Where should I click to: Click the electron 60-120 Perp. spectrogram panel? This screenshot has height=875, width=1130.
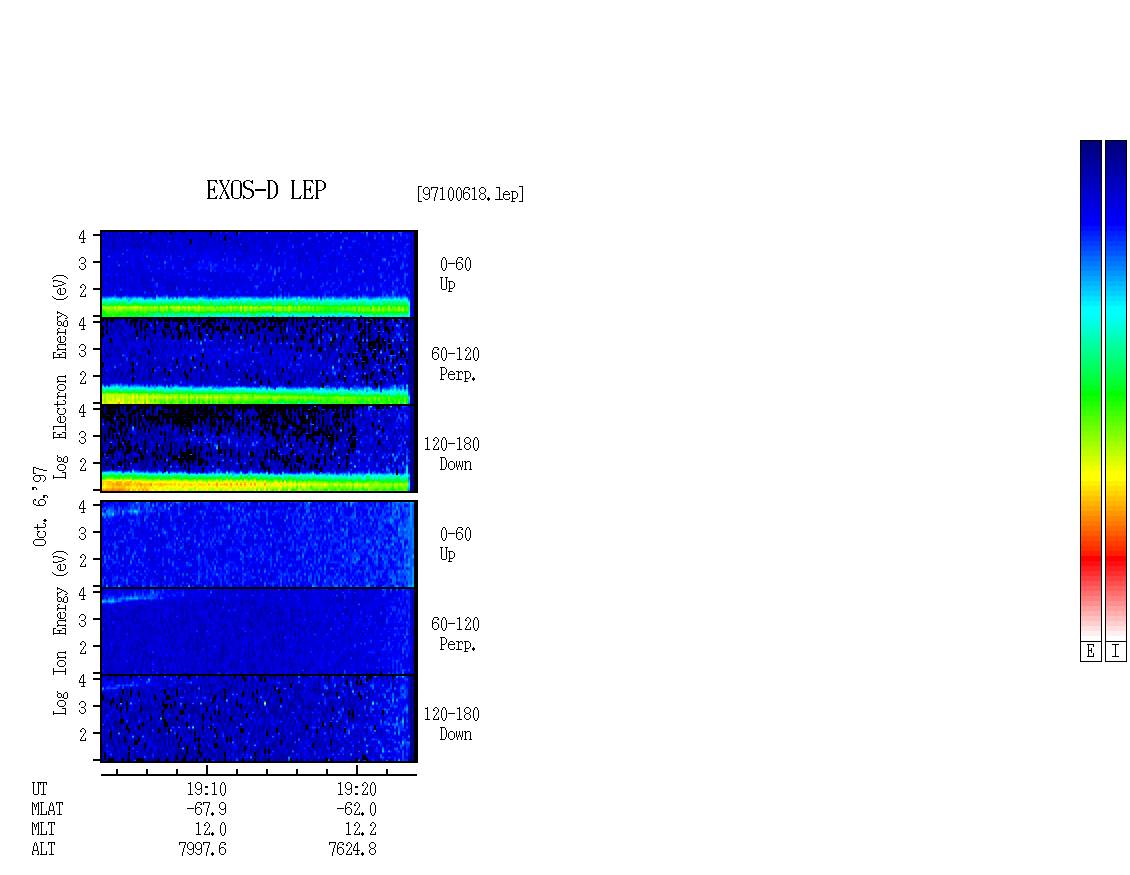coord(259,361)
